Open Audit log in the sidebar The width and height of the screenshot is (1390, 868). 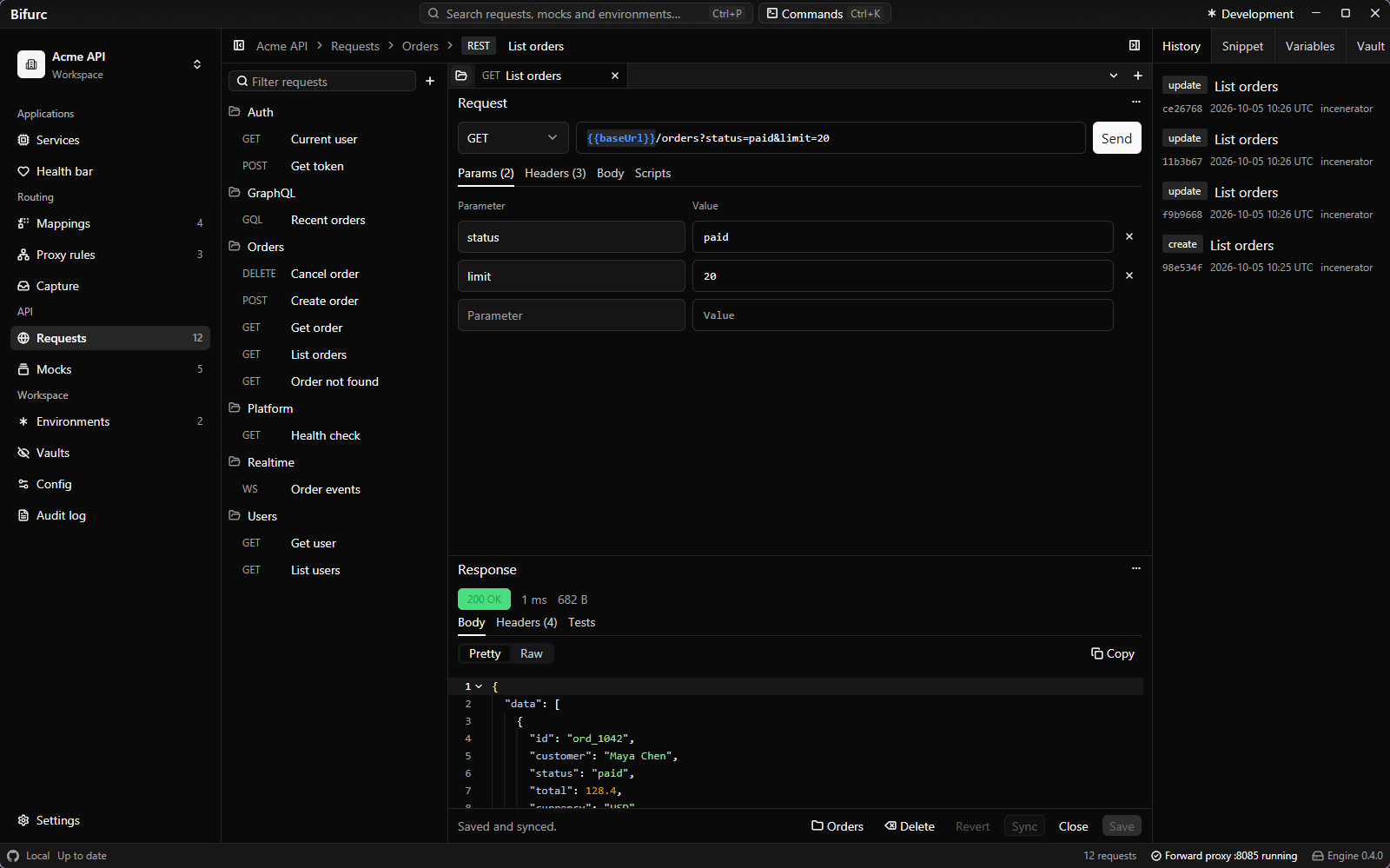pos(110,515)
